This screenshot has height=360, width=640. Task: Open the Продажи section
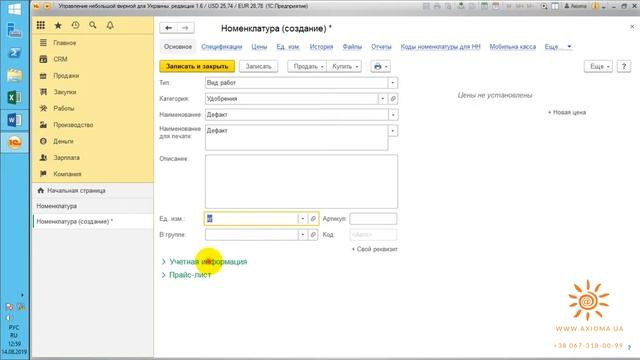coord(66,76)
